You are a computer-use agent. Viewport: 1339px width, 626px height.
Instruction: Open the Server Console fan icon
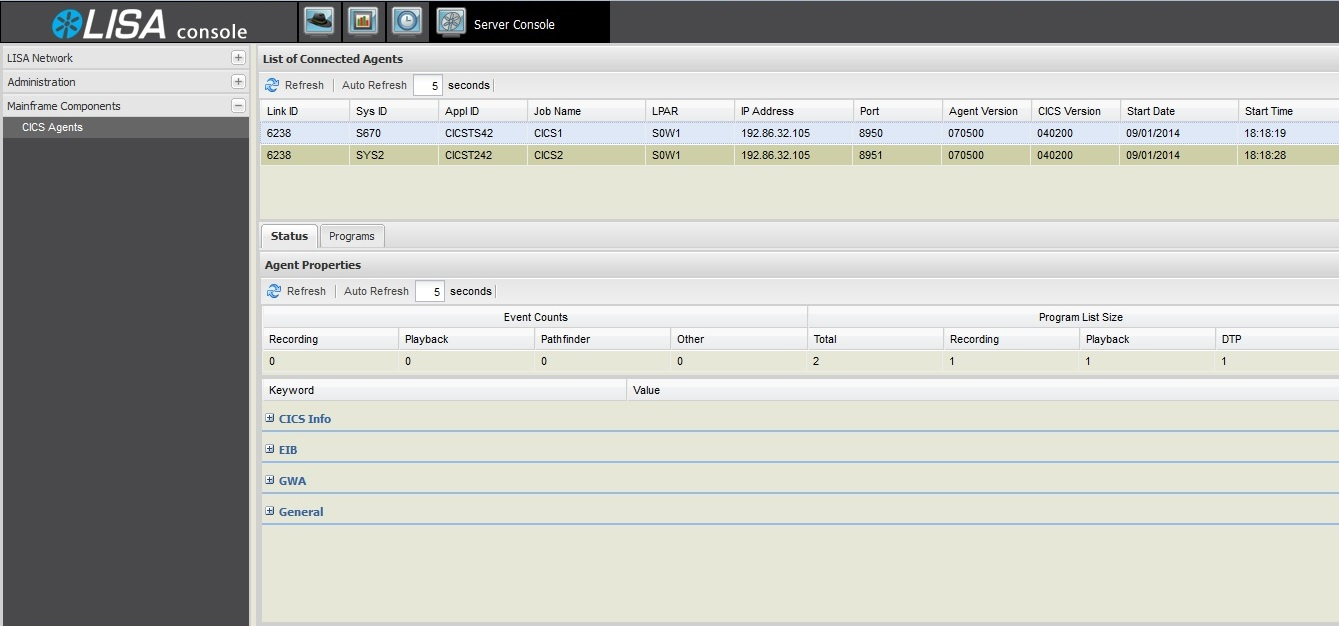pos(451,22)
